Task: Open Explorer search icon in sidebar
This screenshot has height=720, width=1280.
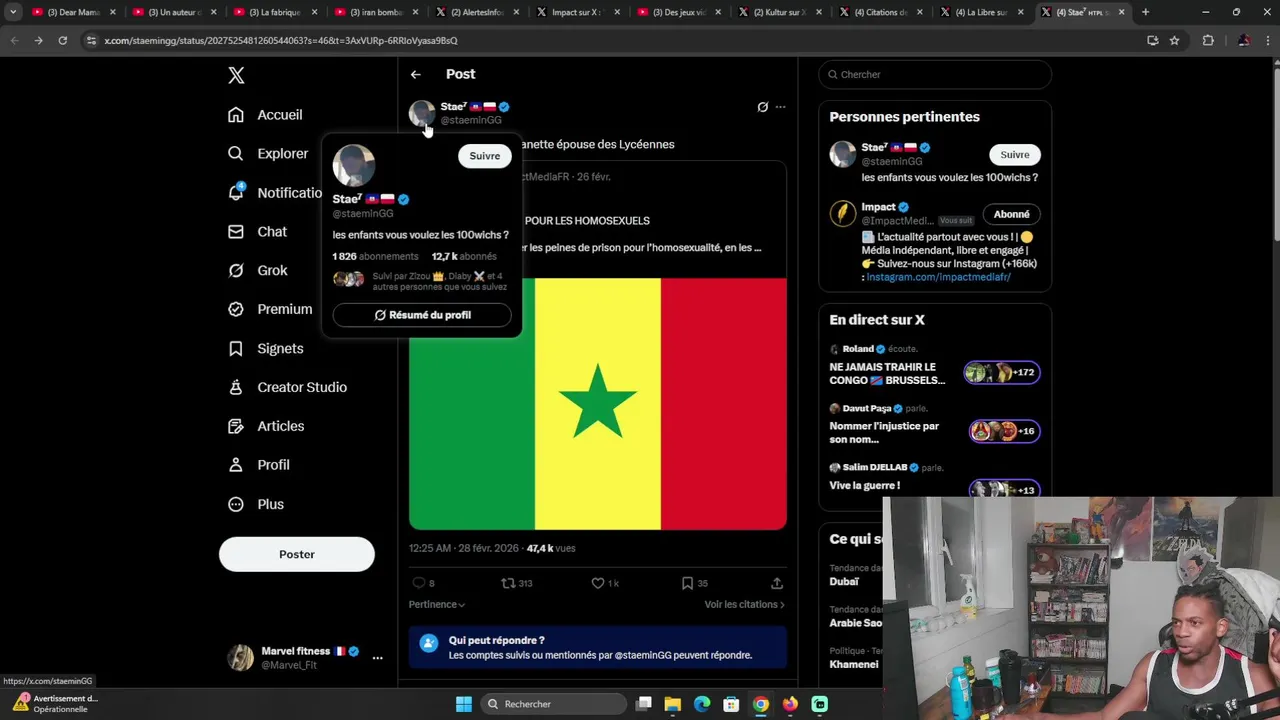Action: [x=236, y=154]
